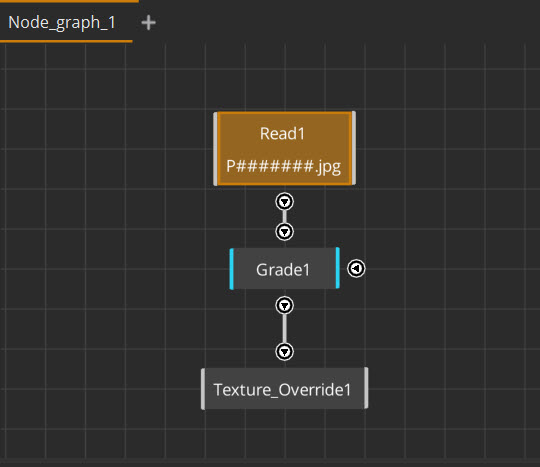Click the output port below Grade1

coord(284,305)
